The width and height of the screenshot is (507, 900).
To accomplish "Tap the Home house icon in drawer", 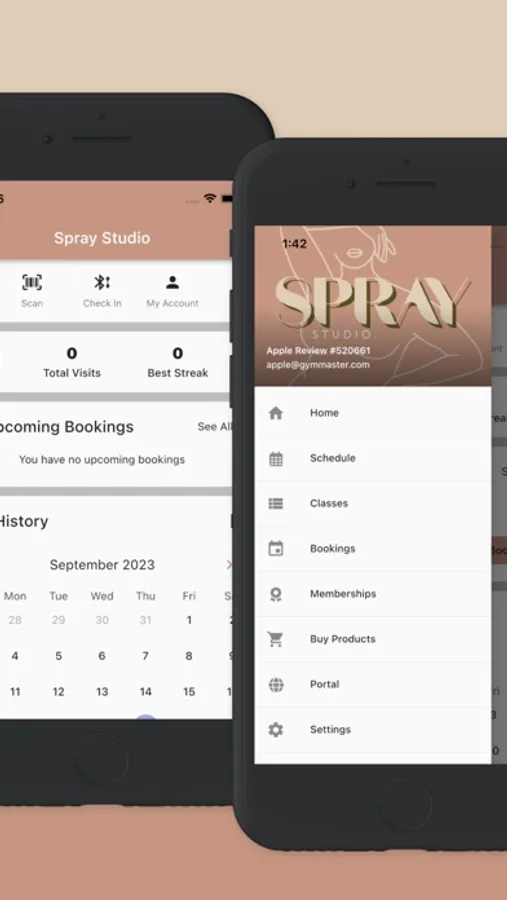I will click(276, 413).
